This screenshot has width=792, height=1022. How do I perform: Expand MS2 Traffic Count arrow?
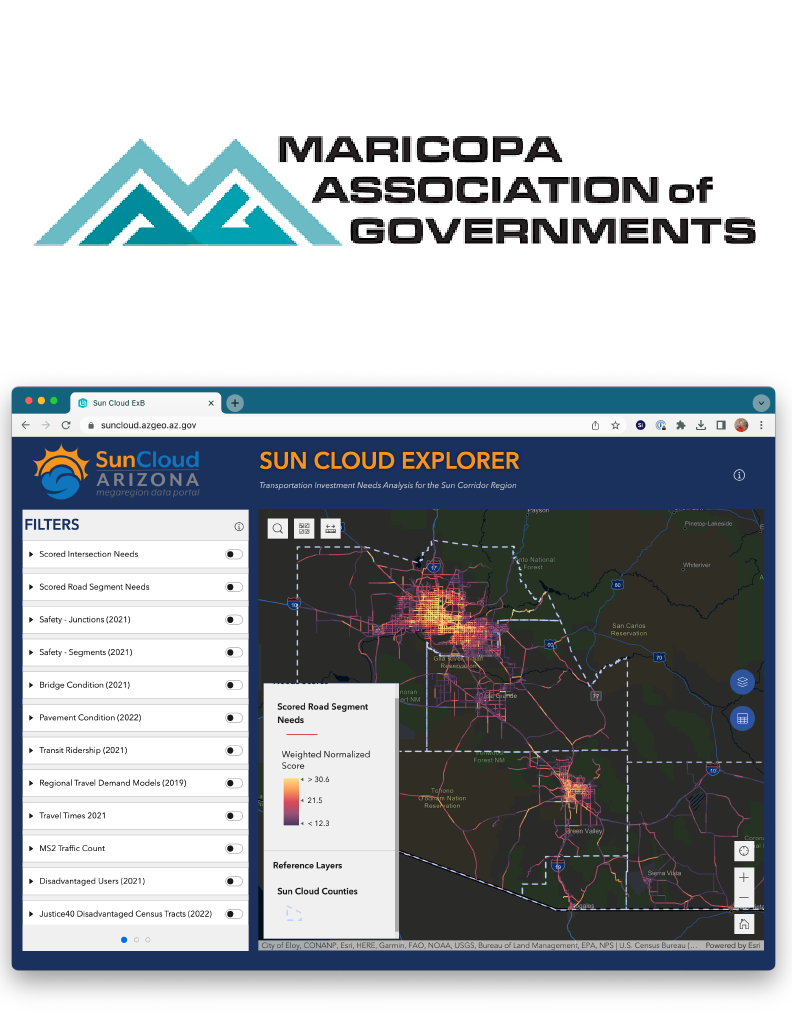coord(31,848)
